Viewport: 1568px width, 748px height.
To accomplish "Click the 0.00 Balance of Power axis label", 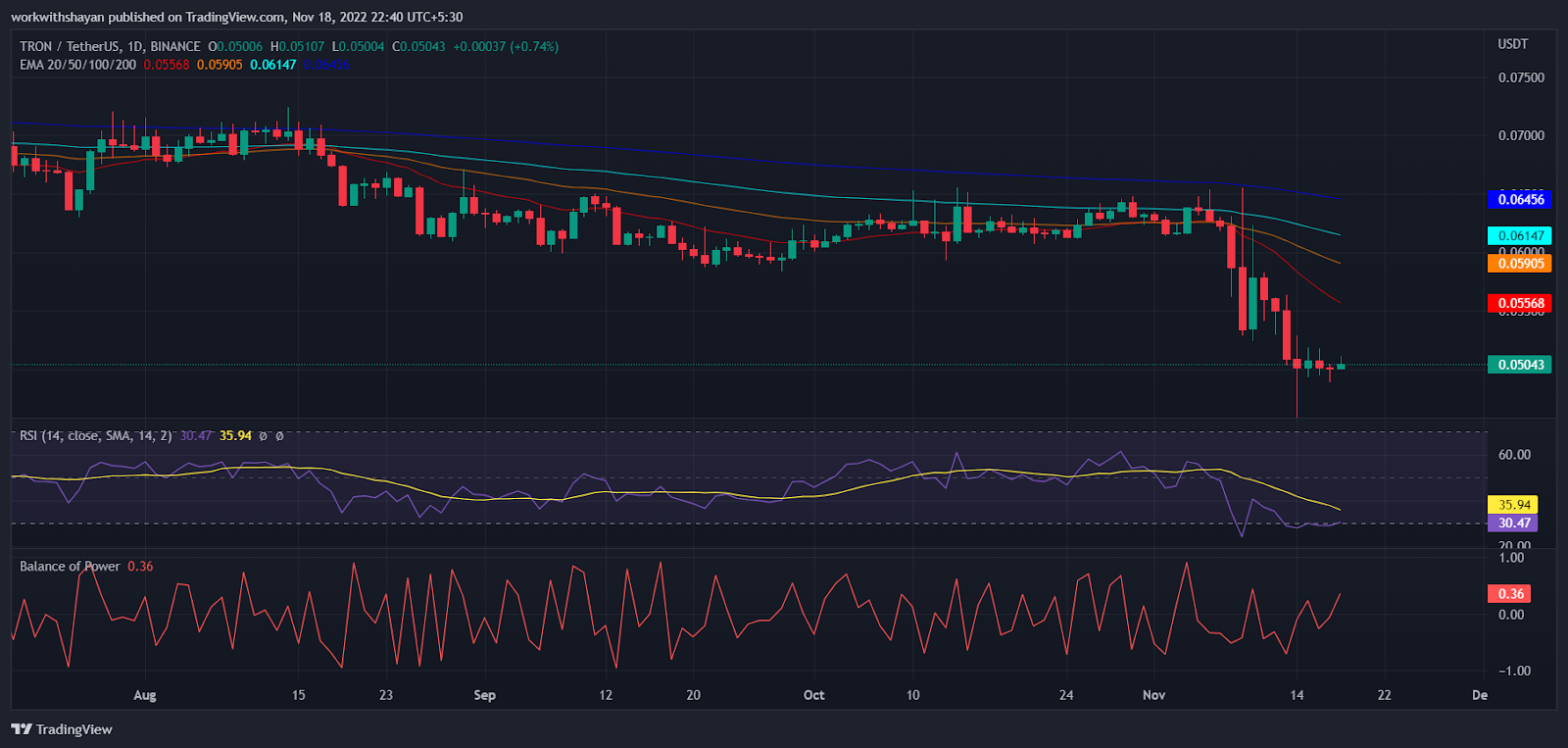I will [x=1511, y=615].
